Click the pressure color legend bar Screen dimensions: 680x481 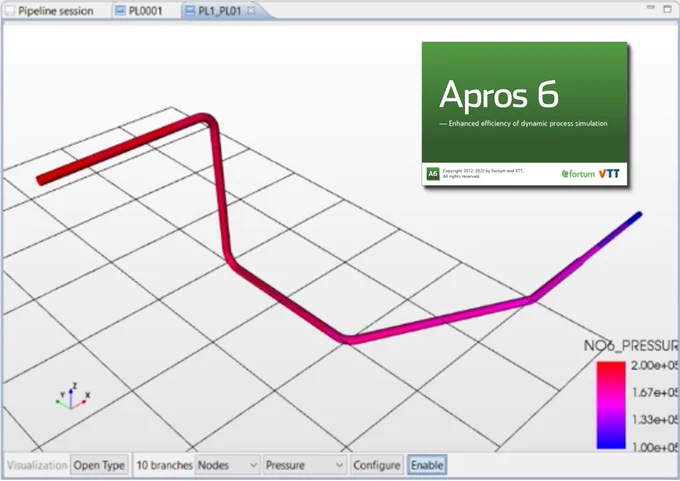[611, 405]
